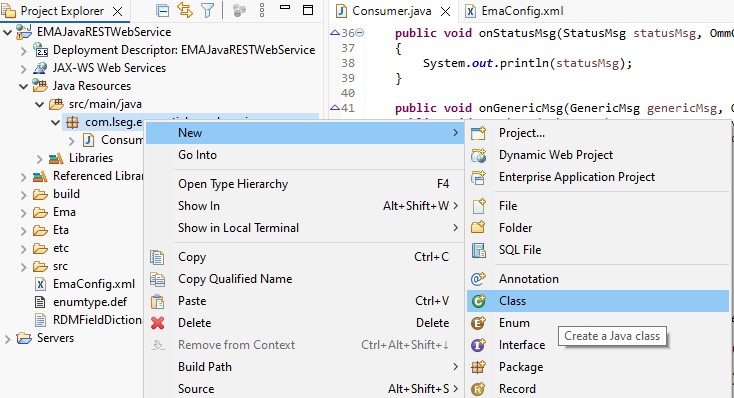734x398 pixels.
Task: Click Collapse All icon in Project Explorer toolbar
Action: point(162,10)
